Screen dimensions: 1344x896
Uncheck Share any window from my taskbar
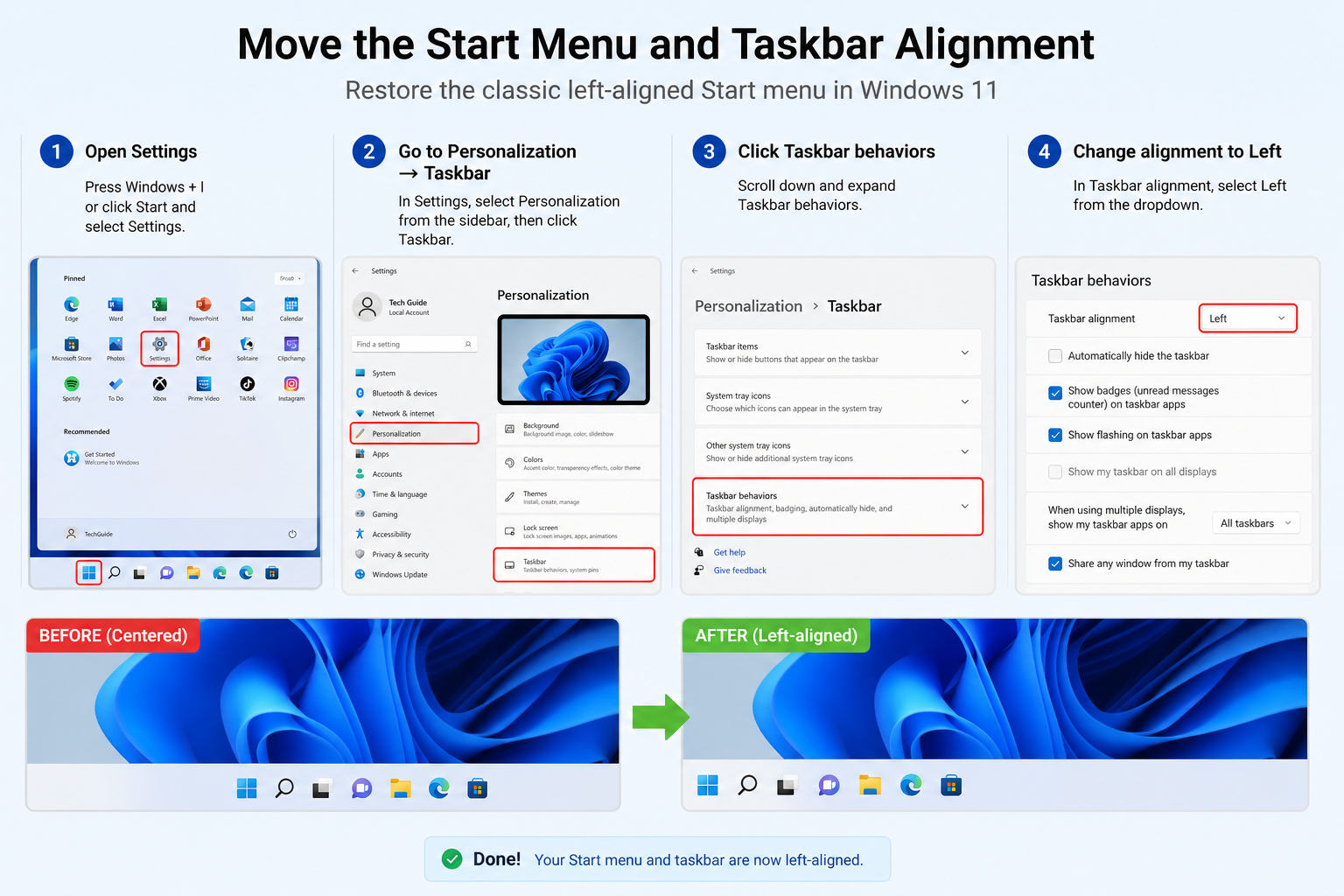tap(1055, 563)
